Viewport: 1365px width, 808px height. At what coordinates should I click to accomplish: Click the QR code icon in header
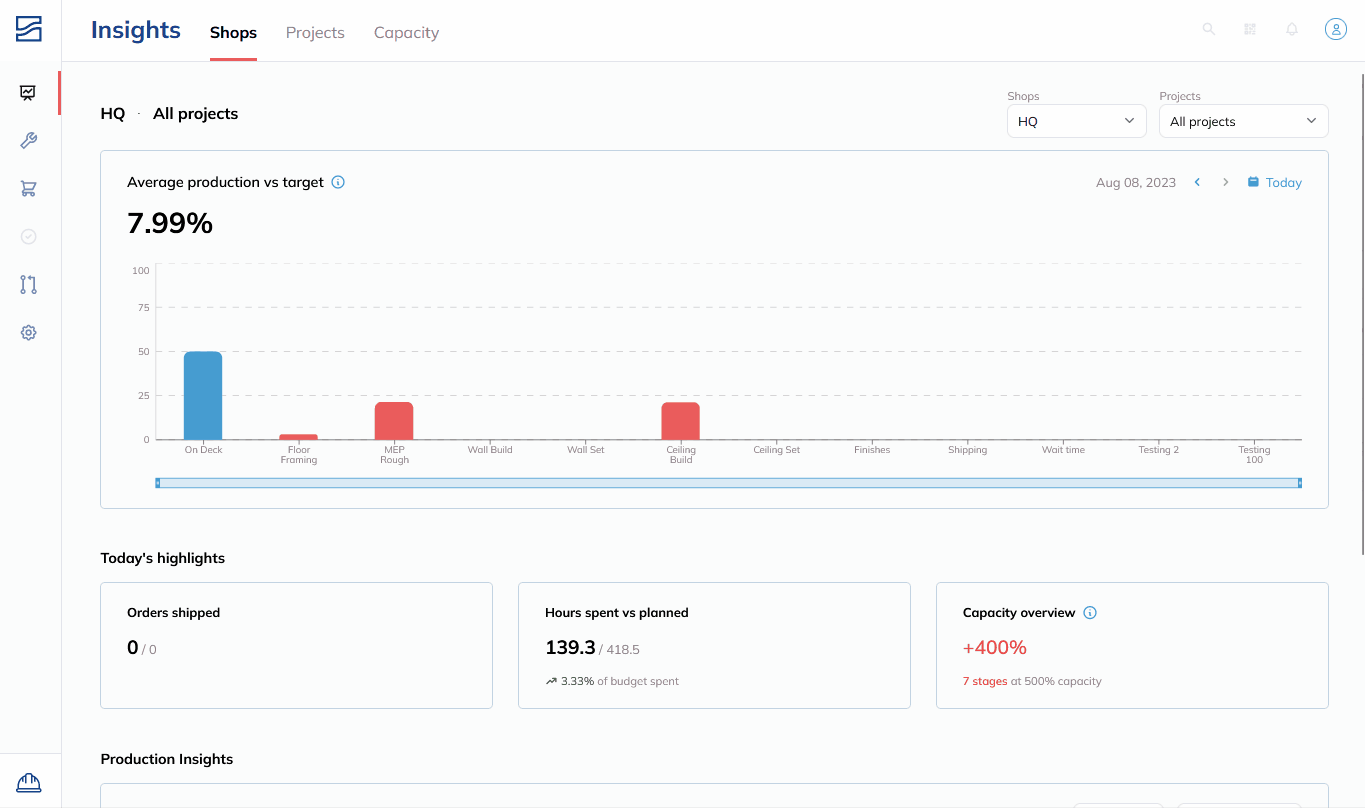tap(1250, 29)
